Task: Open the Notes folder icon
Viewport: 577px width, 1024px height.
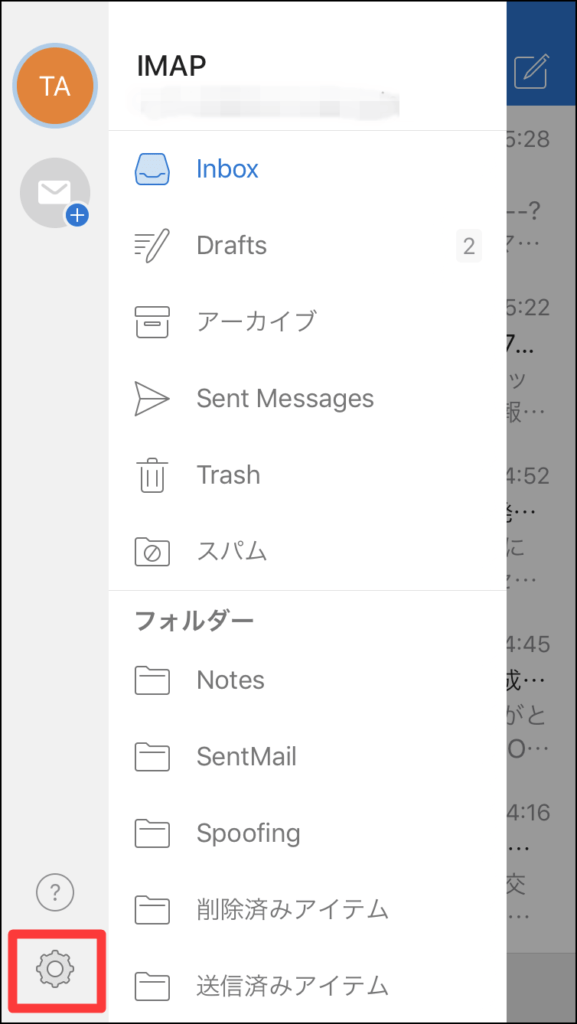Action: (x=152, y=679)
